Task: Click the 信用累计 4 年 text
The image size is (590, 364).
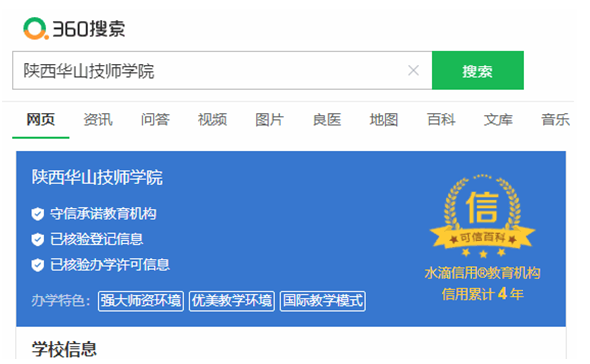Action: (482, 294)
